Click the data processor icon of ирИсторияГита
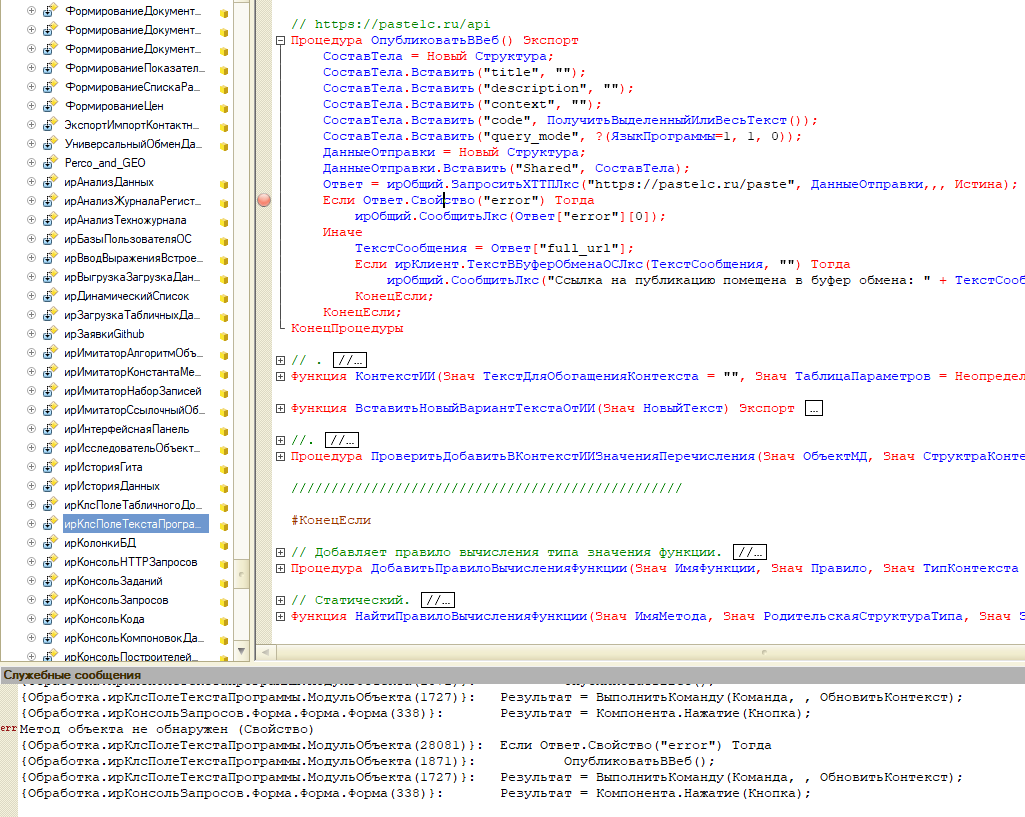 point(48,467)
